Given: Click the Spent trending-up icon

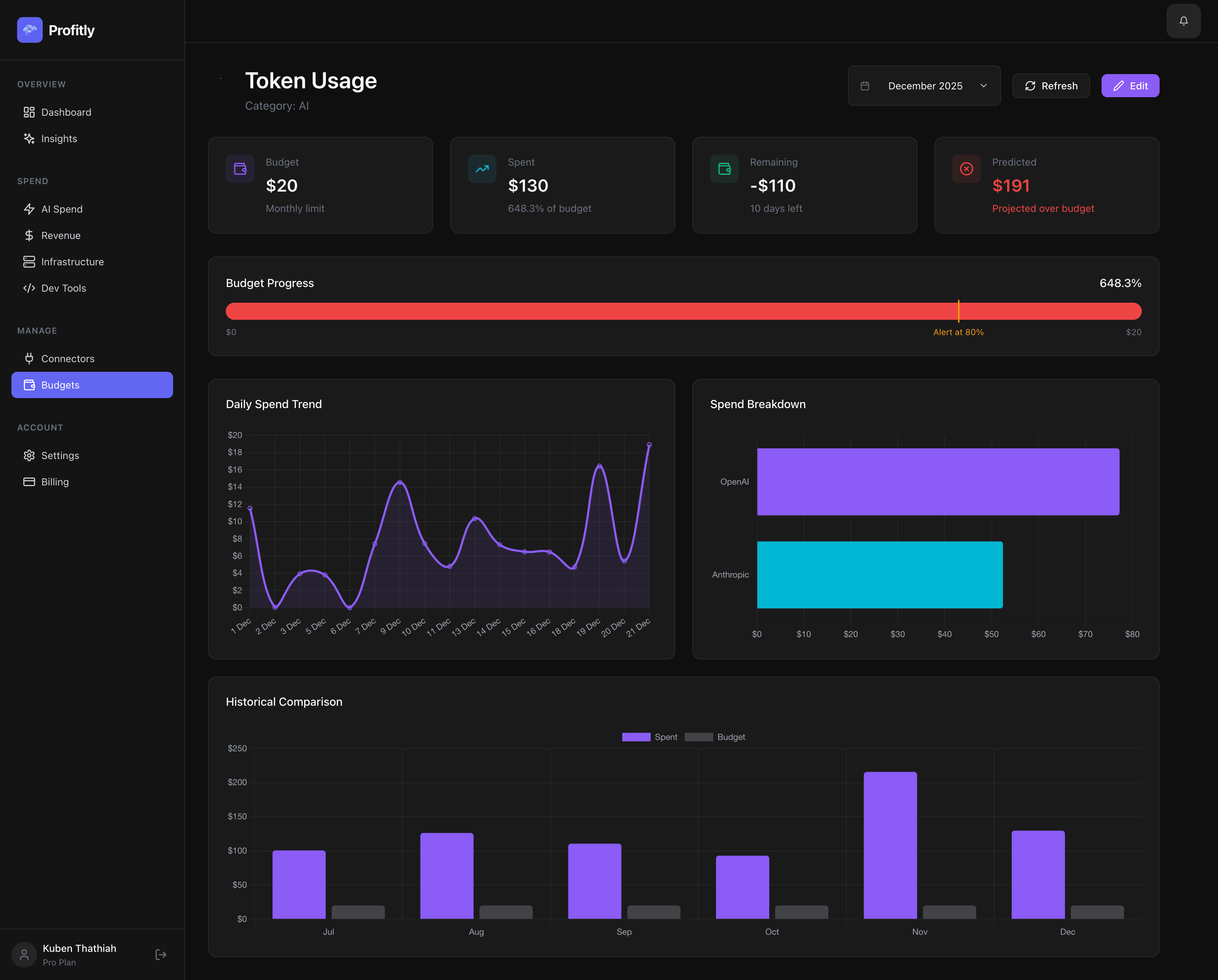Looking at the screenshot, I should 482,169.
